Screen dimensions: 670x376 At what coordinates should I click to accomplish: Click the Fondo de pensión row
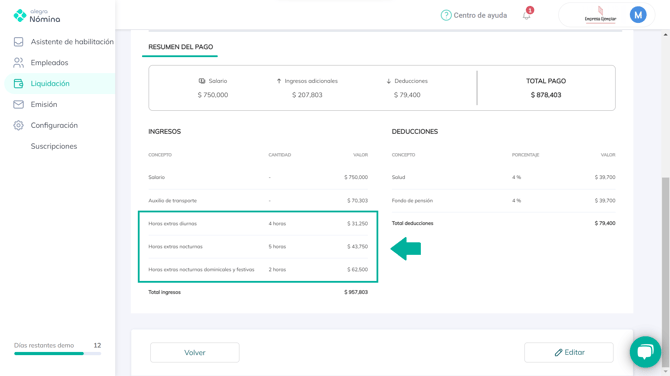pos(503,200)
